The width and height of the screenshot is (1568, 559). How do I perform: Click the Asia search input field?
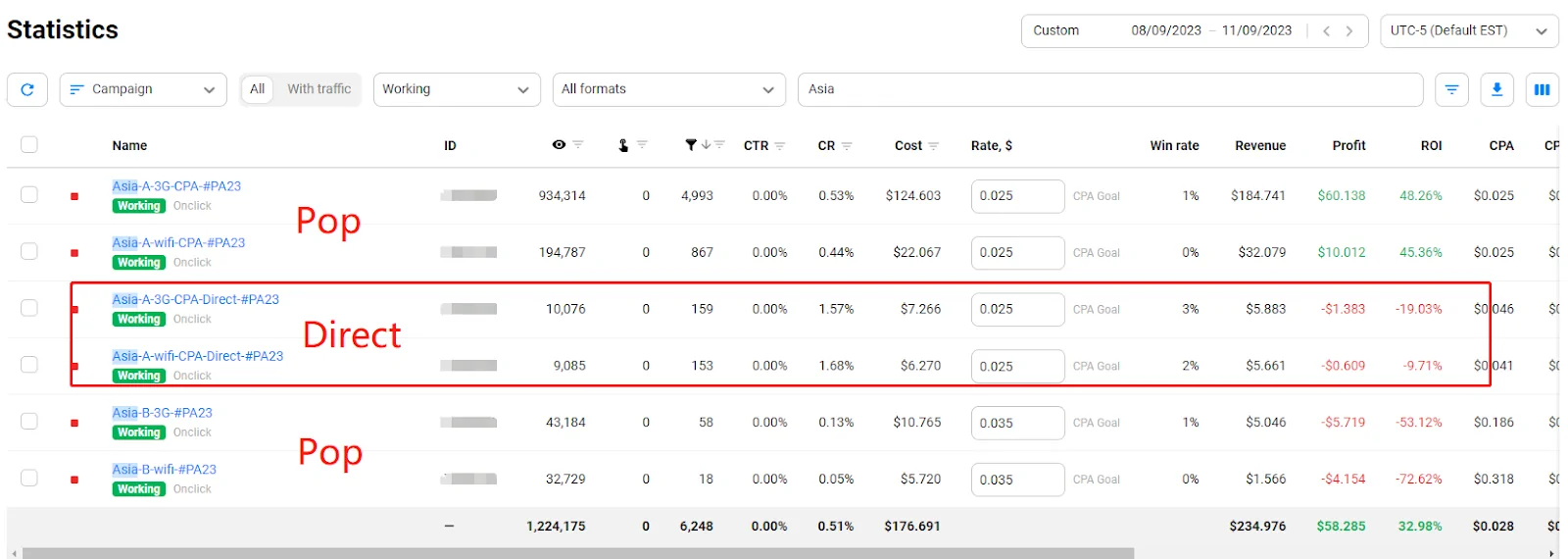(x=1109, y=89)
